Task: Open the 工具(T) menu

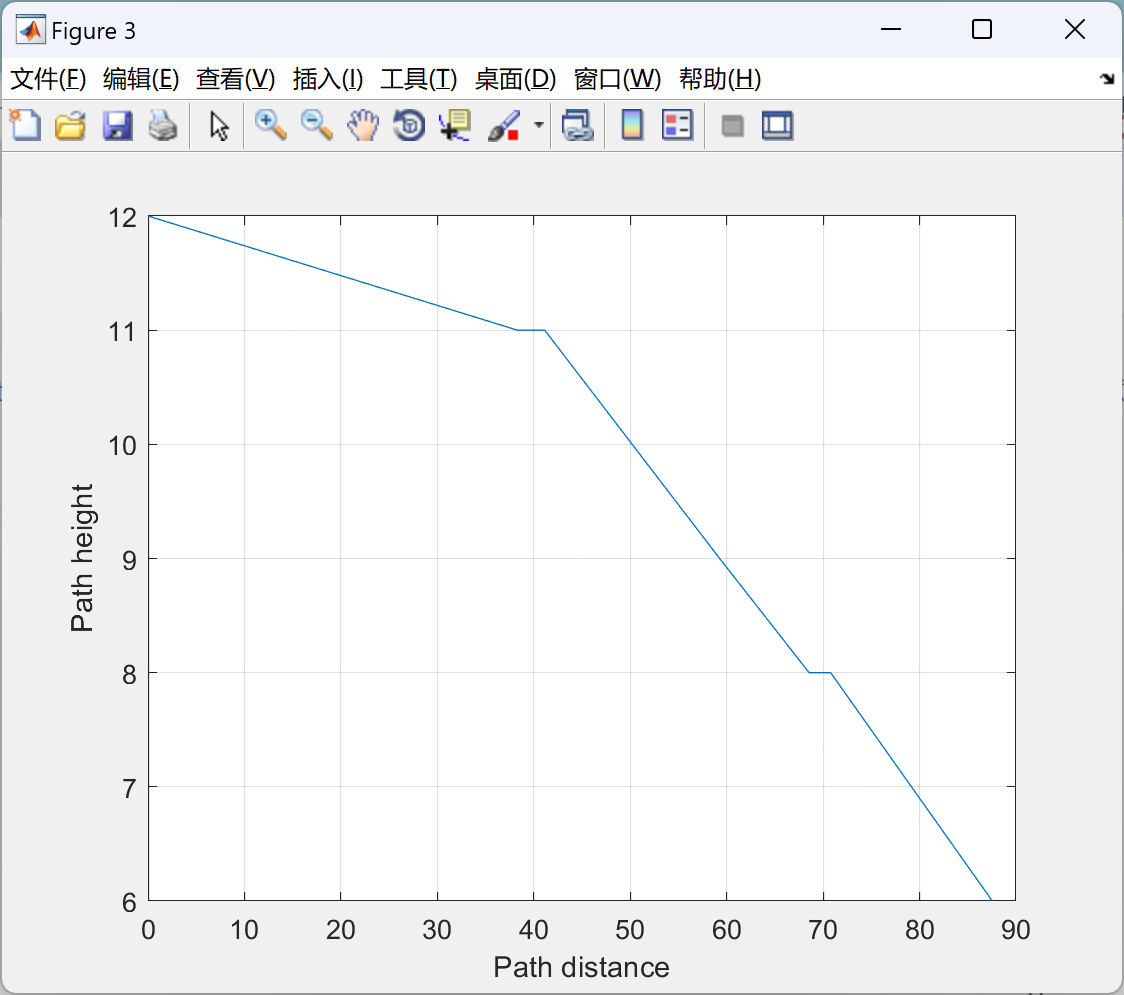Action: point(419,79)
